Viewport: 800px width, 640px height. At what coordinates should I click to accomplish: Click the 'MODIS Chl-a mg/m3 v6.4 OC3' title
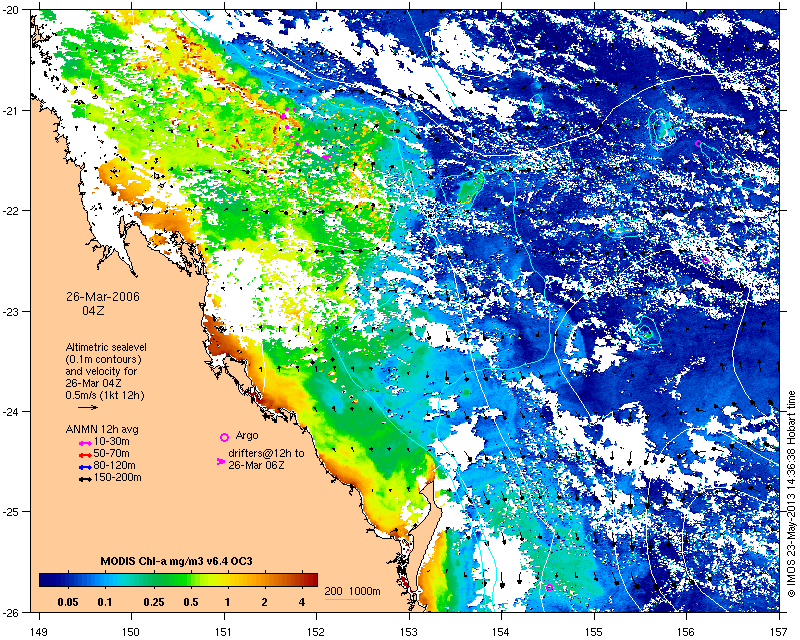[x=176, y=561]
